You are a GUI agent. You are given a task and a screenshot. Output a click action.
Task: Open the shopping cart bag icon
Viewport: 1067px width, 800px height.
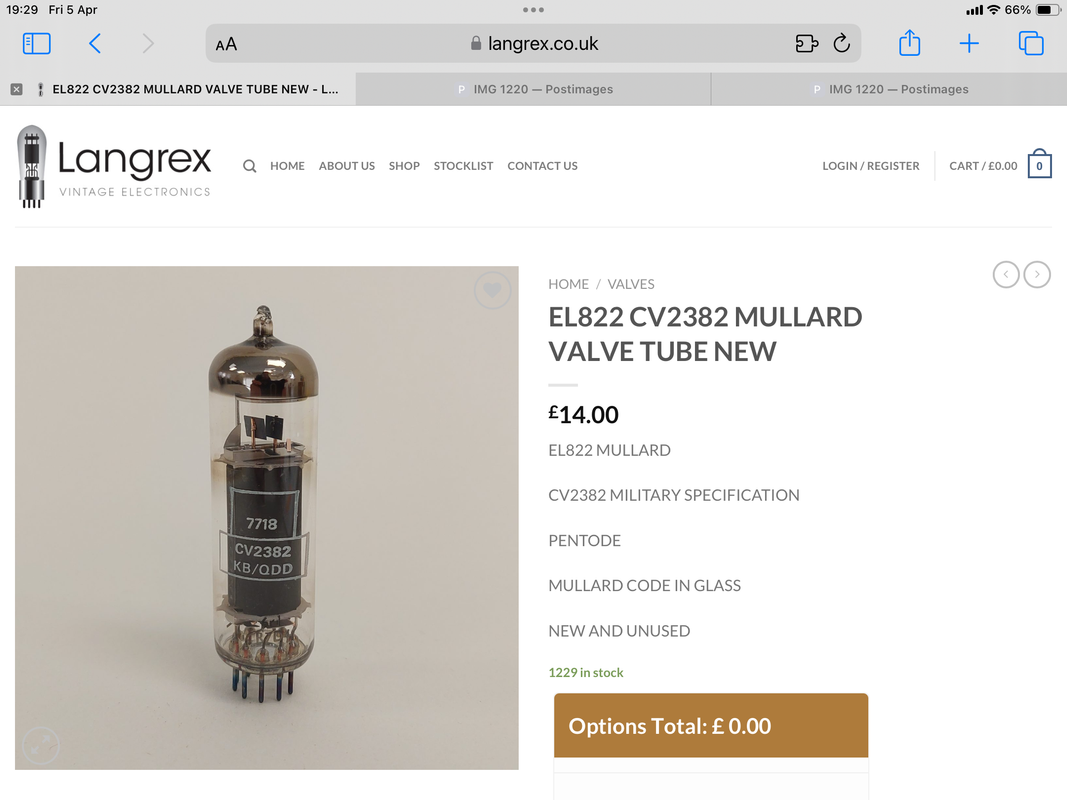click(1040, 165)
